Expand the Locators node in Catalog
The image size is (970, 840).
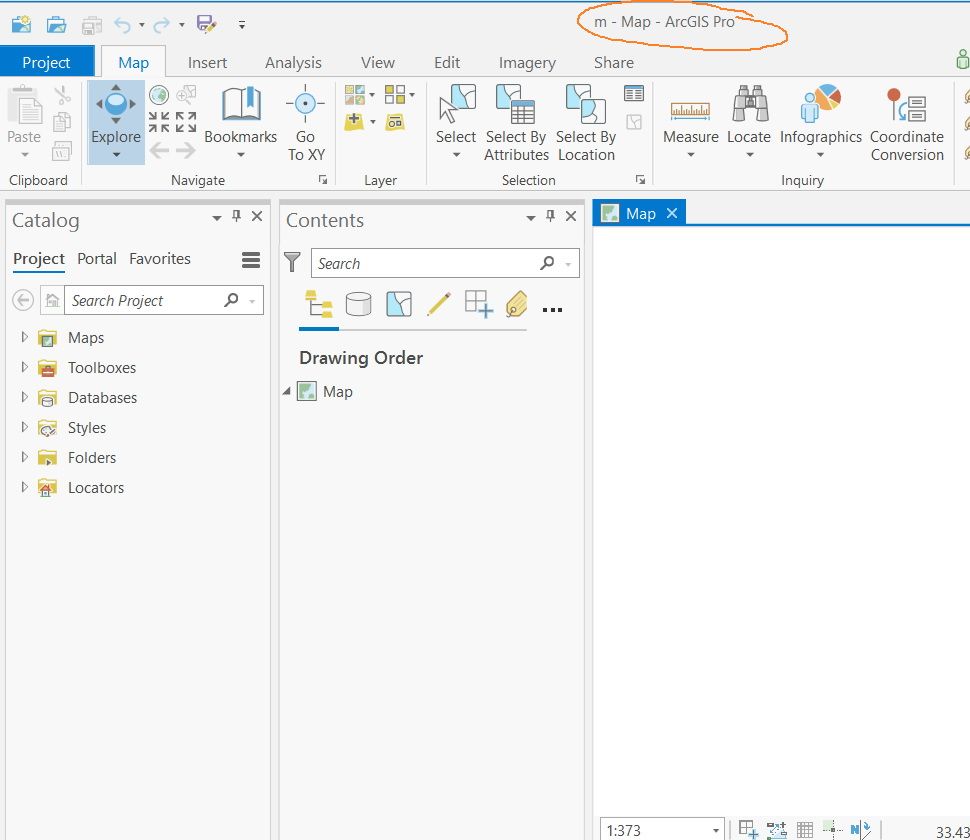coord(24,487)
